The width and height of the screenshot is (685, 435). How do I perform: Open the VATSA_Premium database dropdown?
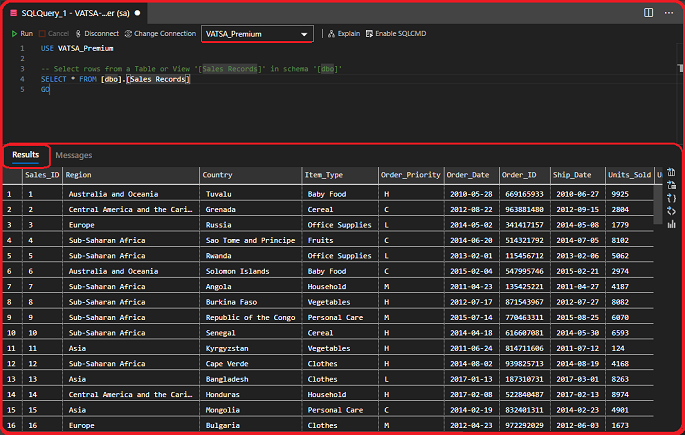coord(257,34)
